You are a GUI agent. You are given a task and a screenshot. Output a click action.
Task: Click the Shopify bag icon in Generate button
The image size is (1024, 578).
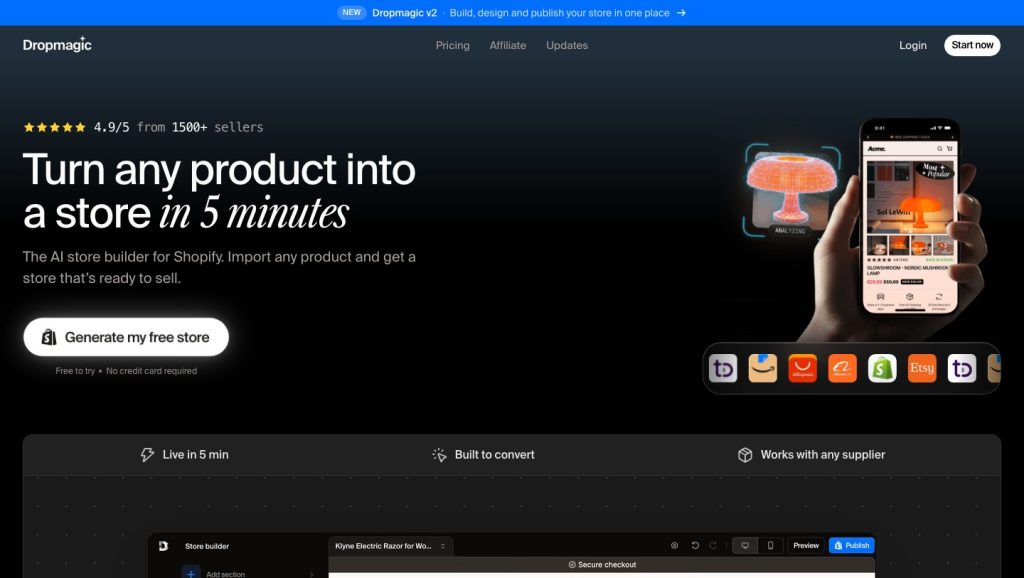[x=49, y=337]
